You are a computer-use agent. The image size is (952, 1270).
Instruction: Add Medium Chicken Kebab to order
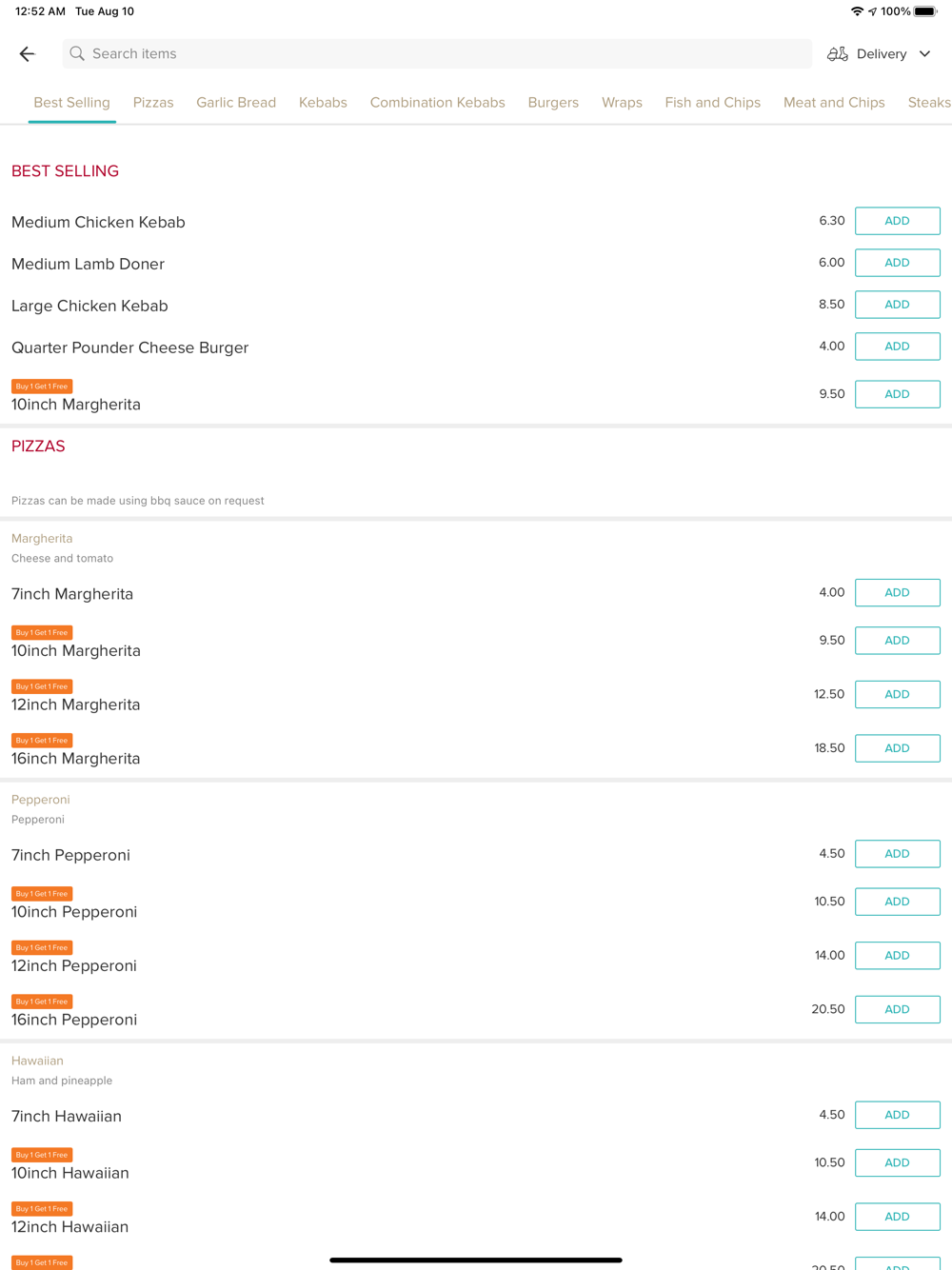pos(897,221)
